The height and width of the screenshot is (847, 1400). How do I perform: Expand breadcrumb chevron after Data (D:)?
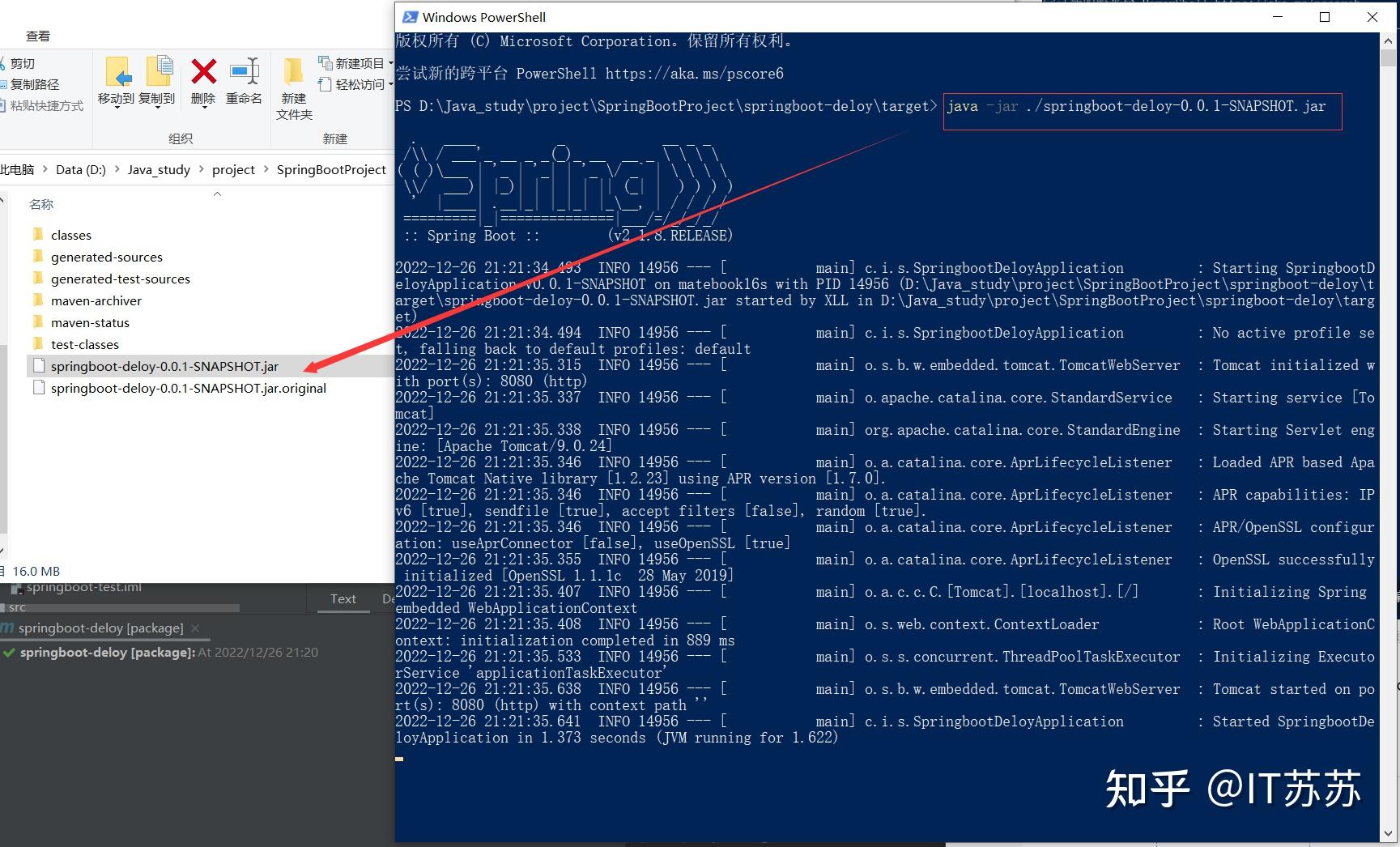pyautogui.click(x=117, y=169)
